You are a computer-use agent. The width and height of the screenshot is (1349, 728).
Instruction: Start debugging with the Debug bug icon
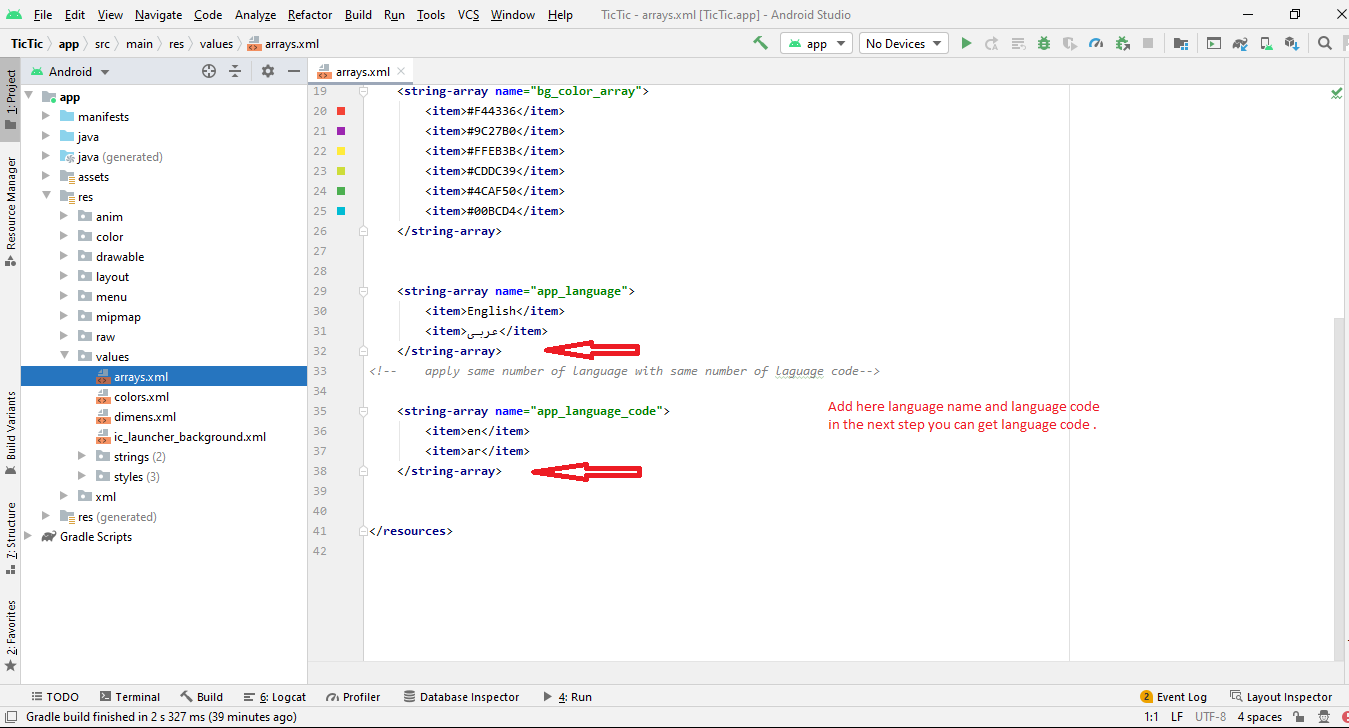tap(1044, 43)
